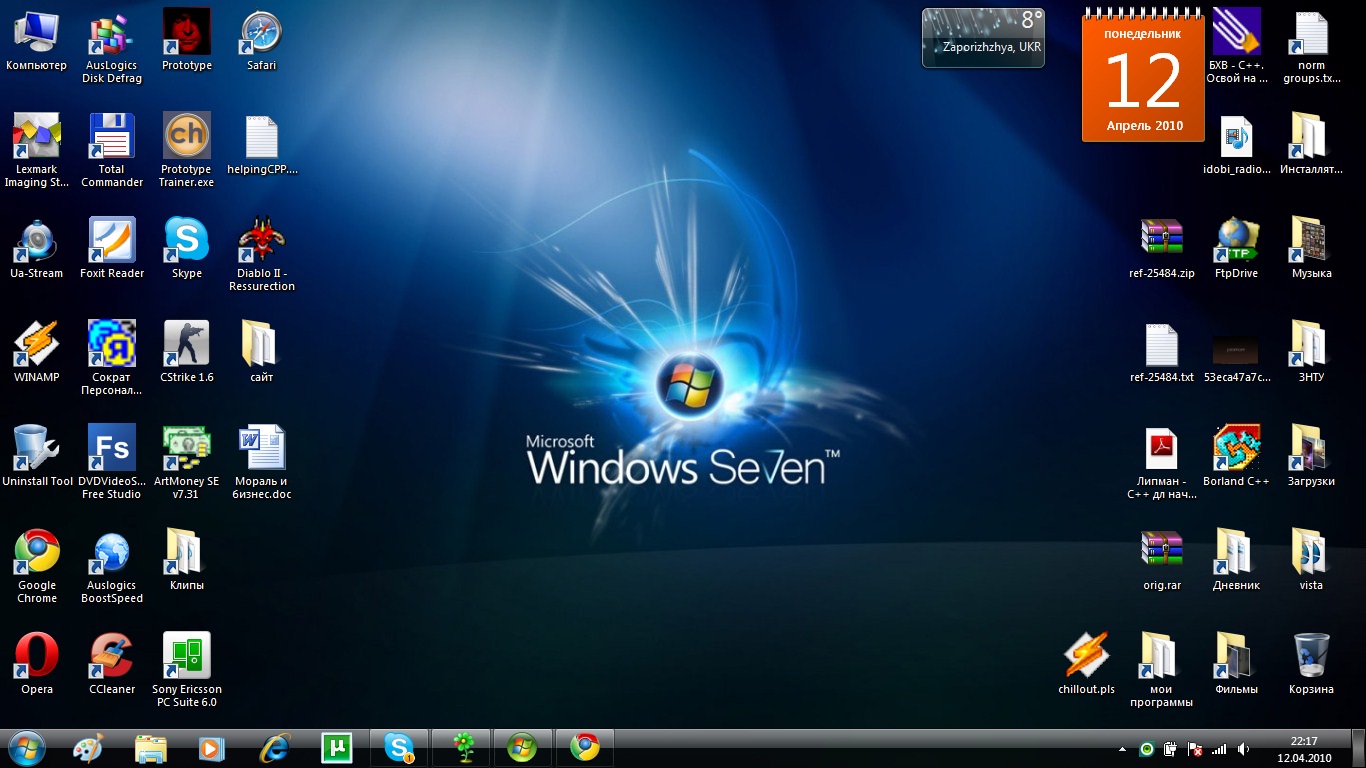Select the Мораль и бизнес.doc document
1366x768 pixels.
[261, 462]
